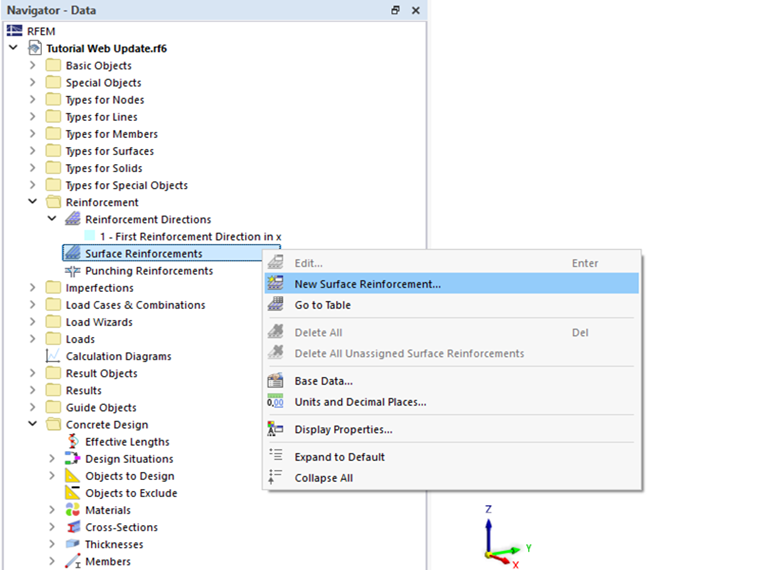The width and height of the screenshot is (760, 570).
Task: Expand the Types for Members folder
Action: 32,134
